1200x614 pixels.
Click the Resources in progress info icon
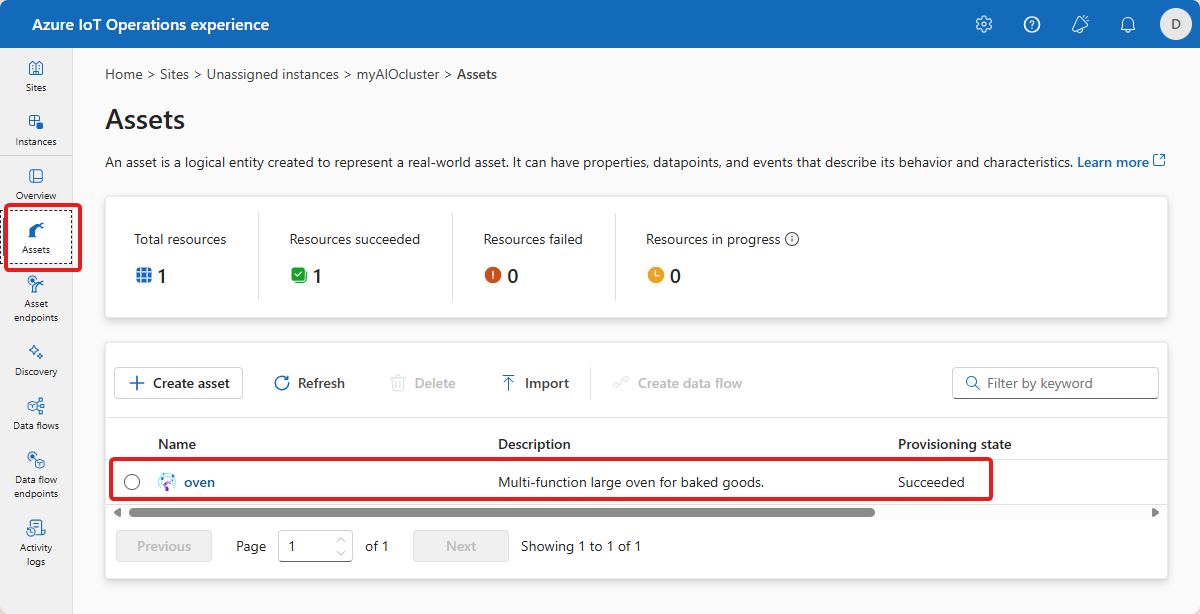pyautogui.click(x=792, y=239)
